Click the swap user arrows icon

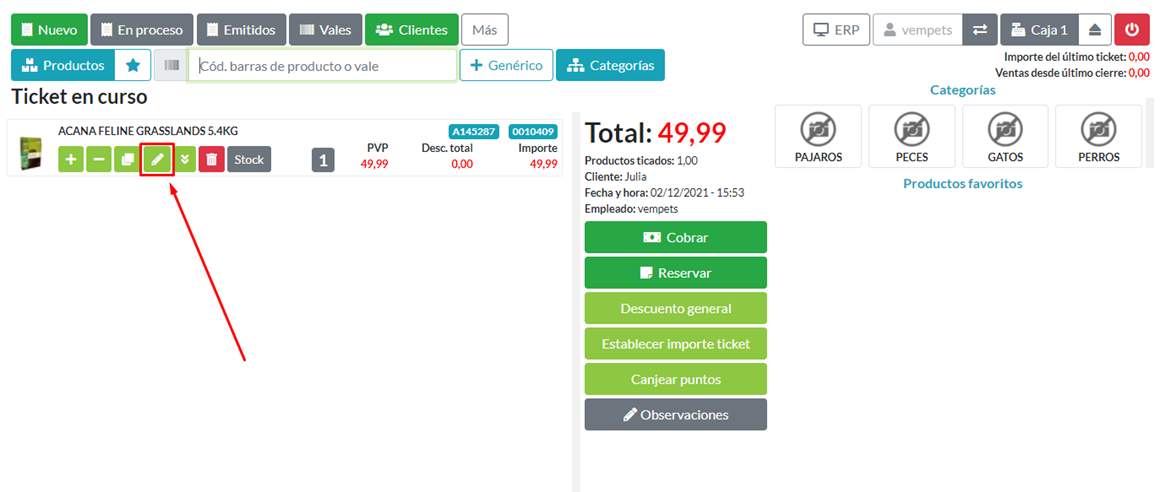[979, 30]
